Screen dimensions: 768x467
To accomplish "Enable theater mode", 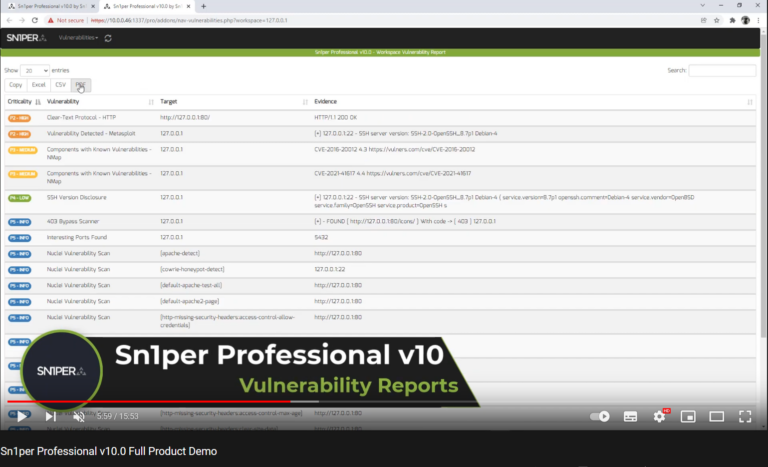I will tap(716, 416).
